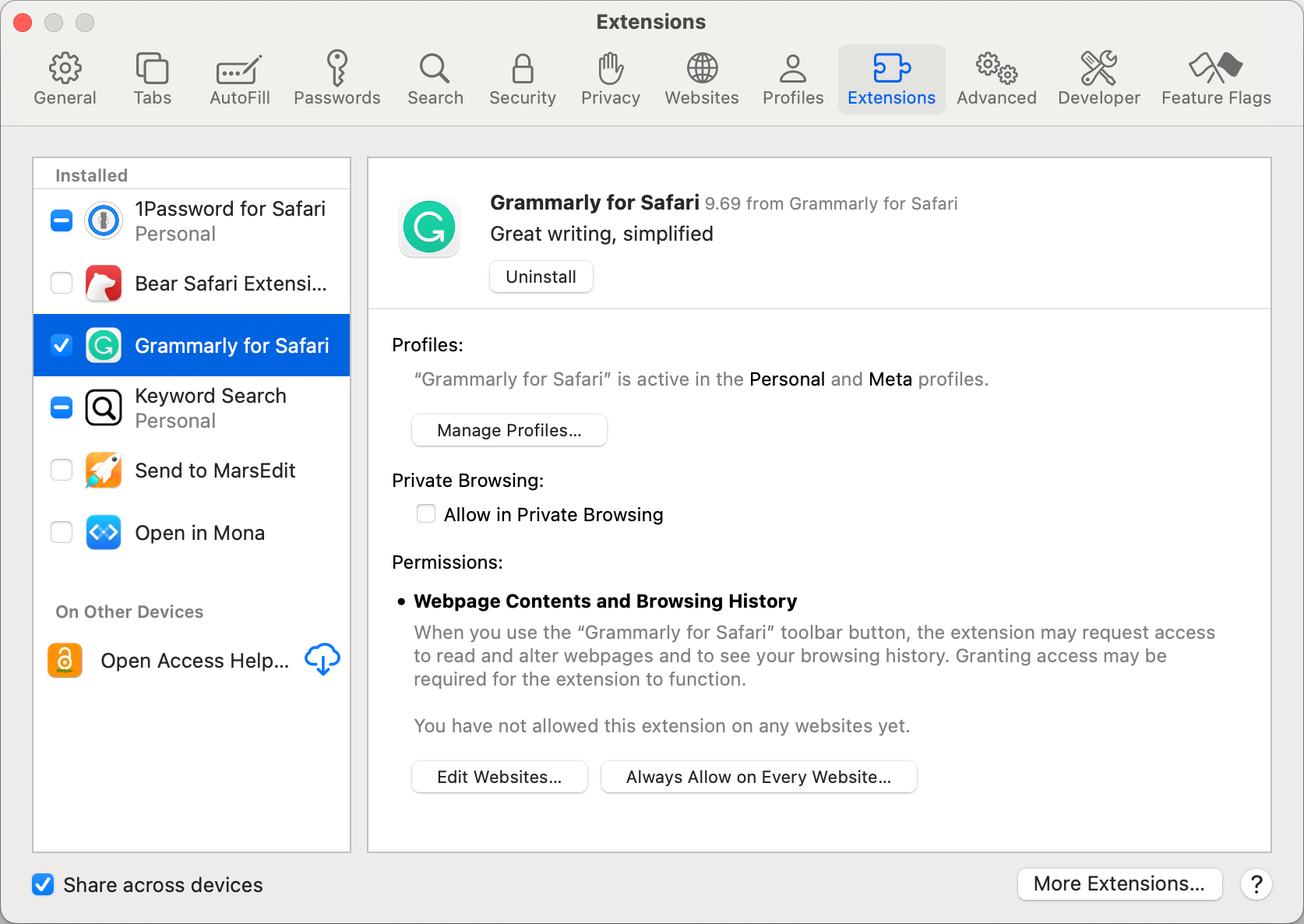Viewport: 1304px width, 924px height.
Task: Open the Privacy hand icon pane
Action: [x=610, y=69]
